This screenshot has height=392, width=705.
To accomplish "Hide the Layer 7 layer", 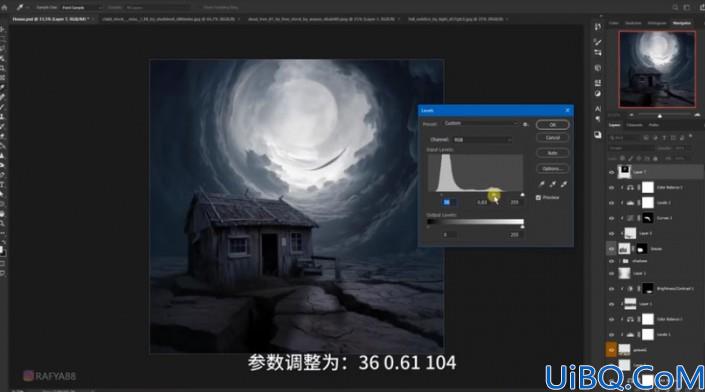I will 611,172.
